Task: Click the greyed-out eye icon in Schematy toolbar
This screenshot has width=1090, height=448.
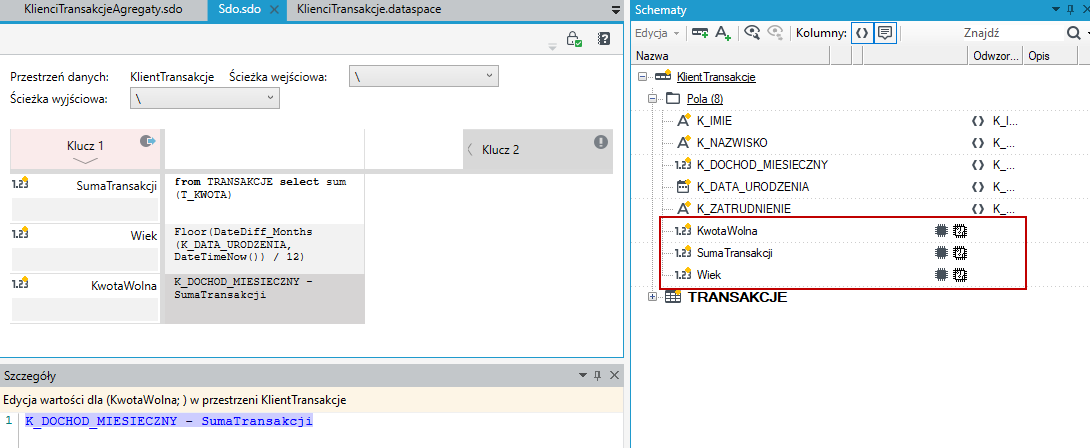Action: pos(776,32)
